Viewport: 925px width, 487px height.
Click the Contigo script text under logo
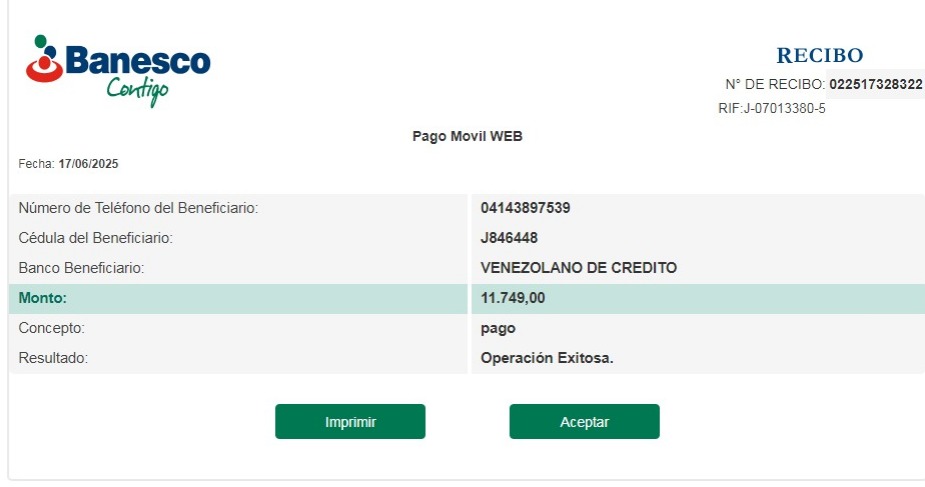(138, 92)
